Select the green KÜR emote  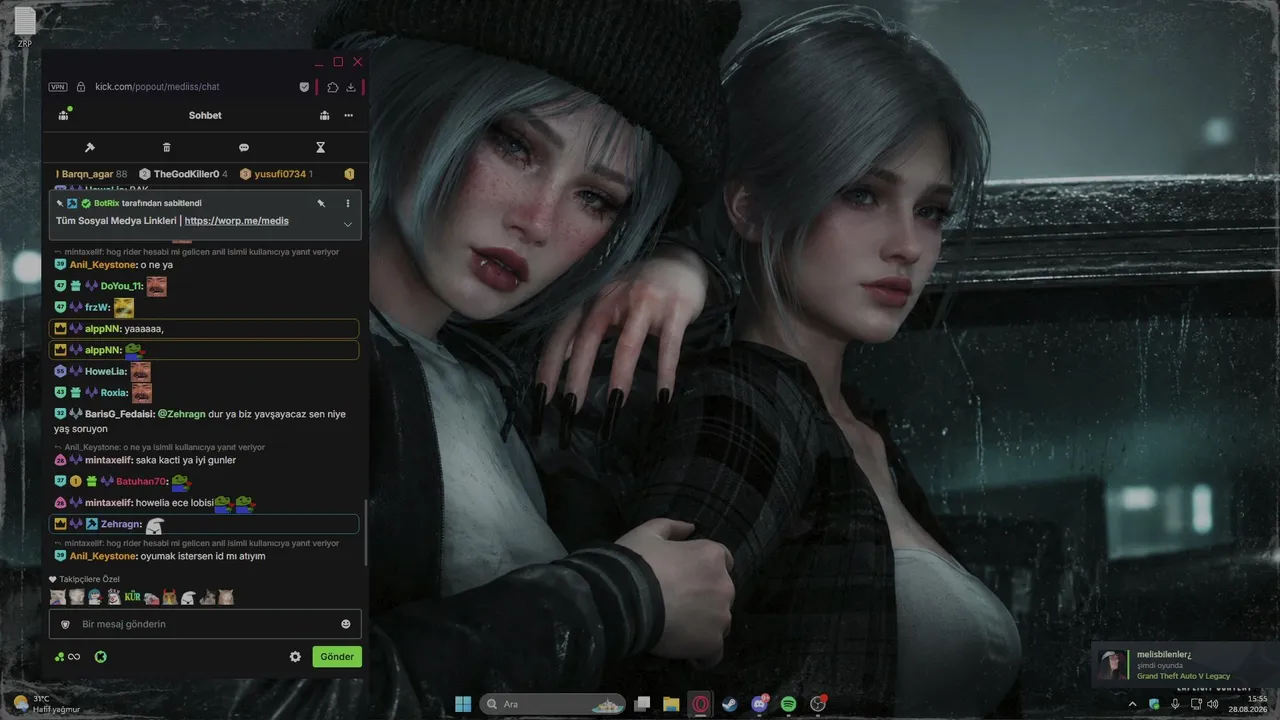coord(133,597)
